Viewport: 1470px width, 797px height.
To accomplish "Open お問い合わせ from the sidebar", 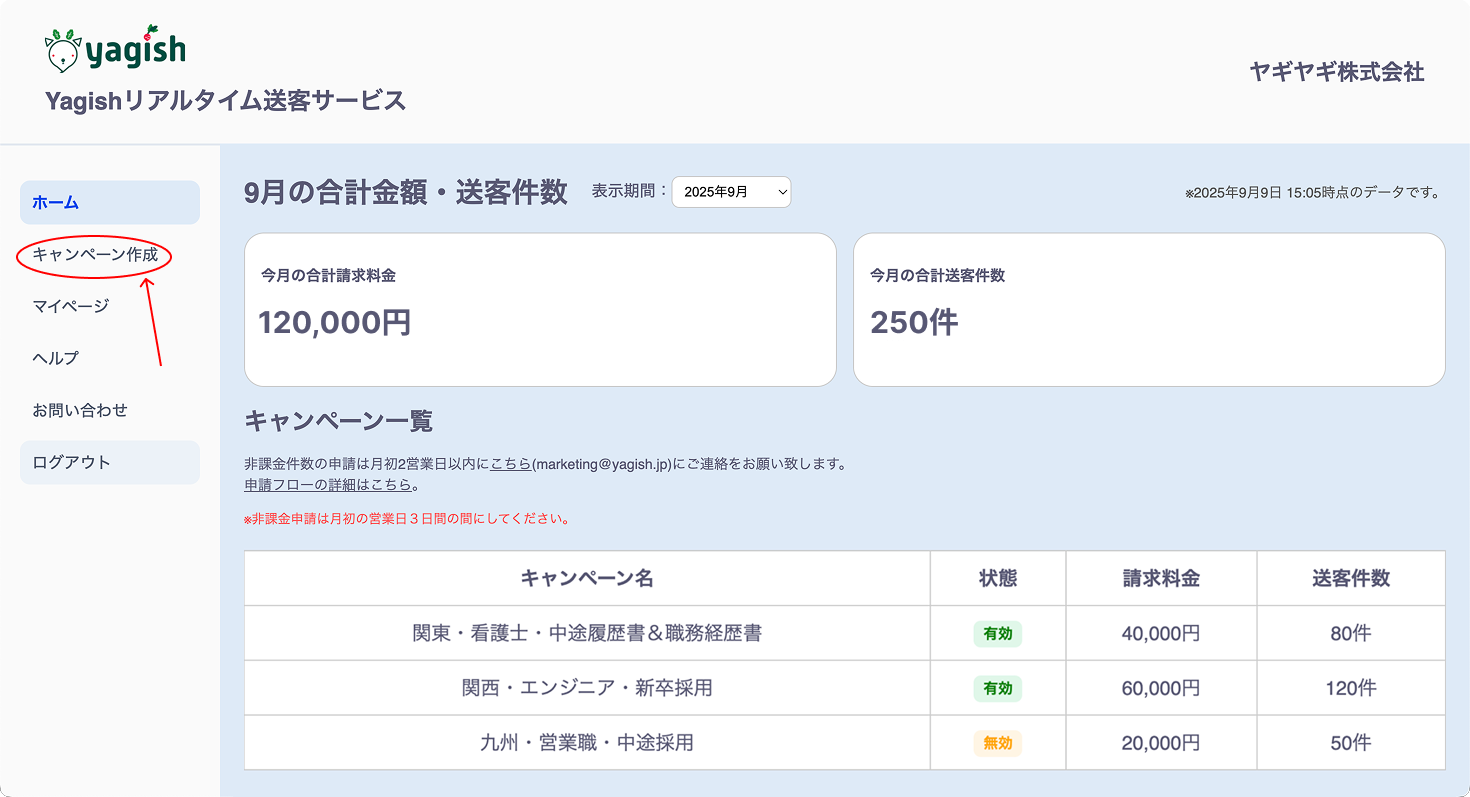I will (x=80, y=411).
